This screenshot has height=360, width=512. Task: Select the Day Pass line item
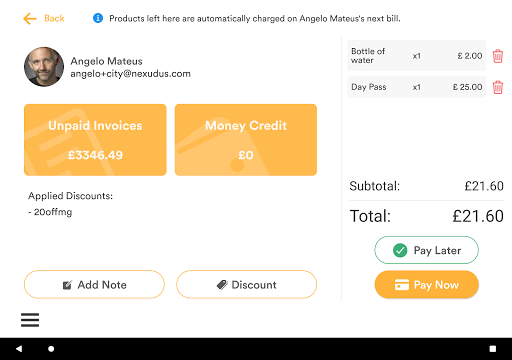coord(416,87)
